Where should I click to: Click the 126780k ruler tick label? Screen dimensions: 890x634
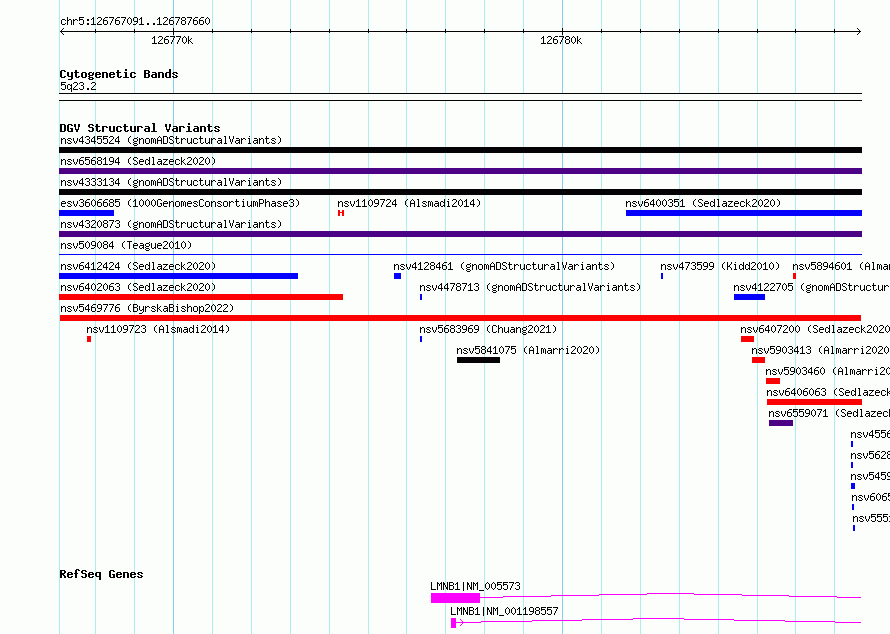point(561,40)
